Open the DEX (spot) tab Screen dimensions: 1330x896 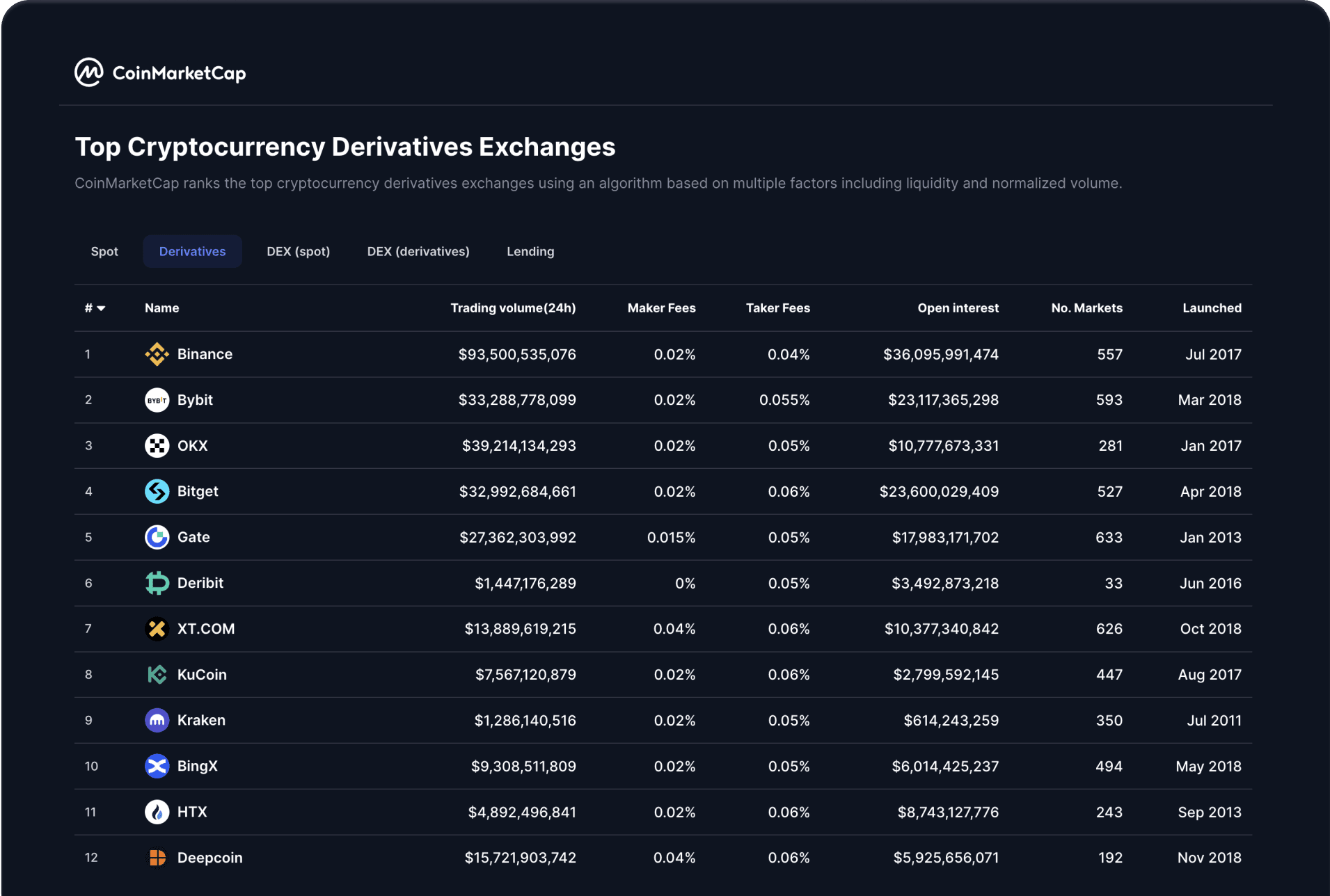(x=298, y=252)
